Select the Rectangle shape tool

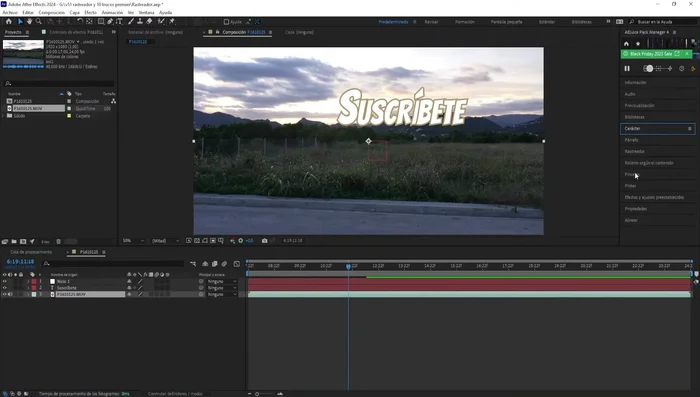101,21
